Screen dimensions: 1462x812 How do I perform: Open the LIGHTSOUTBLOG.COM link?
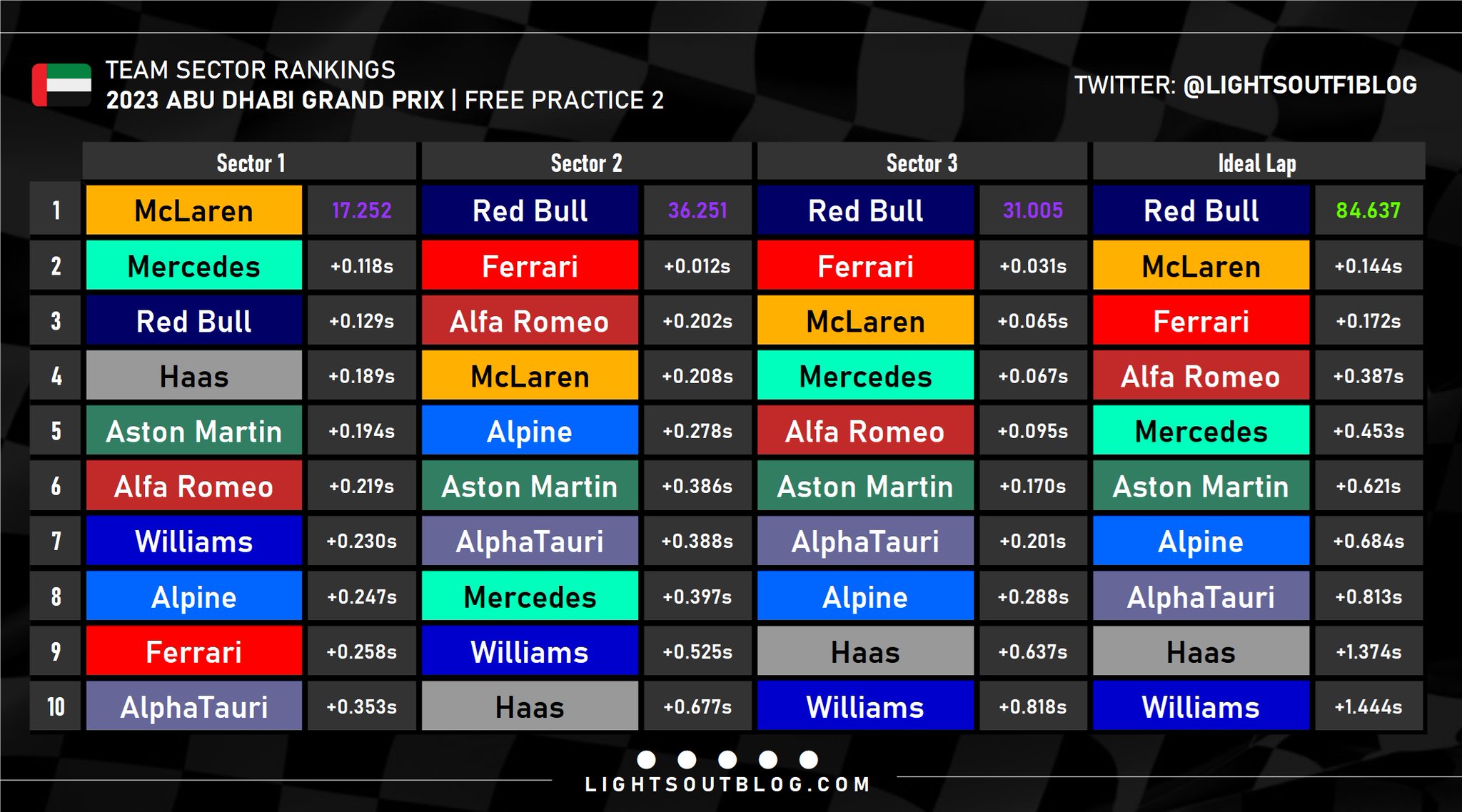(727, 785)
